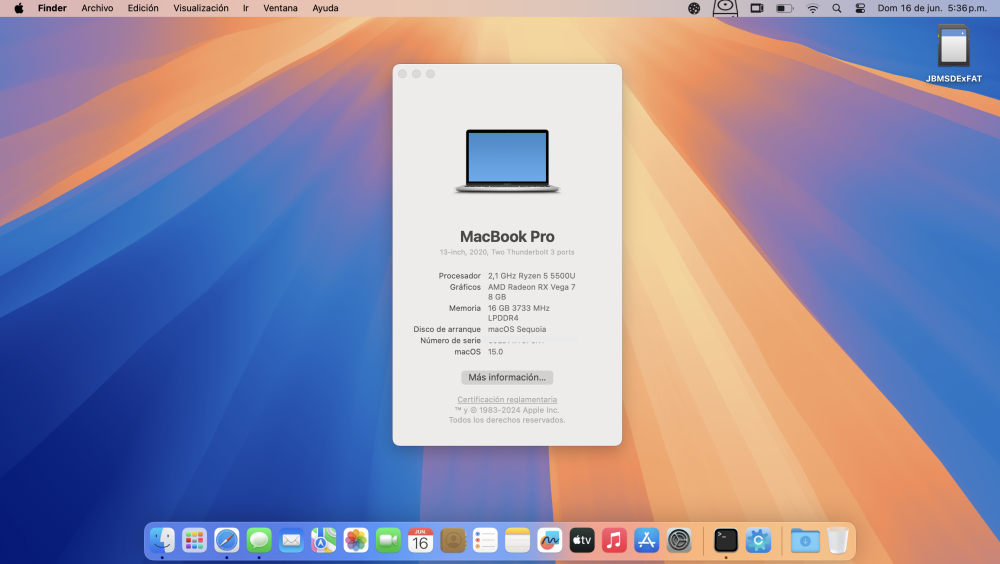
Task: Select JBMSDExFAT drive icon on desktop
Action: [953, 46]
